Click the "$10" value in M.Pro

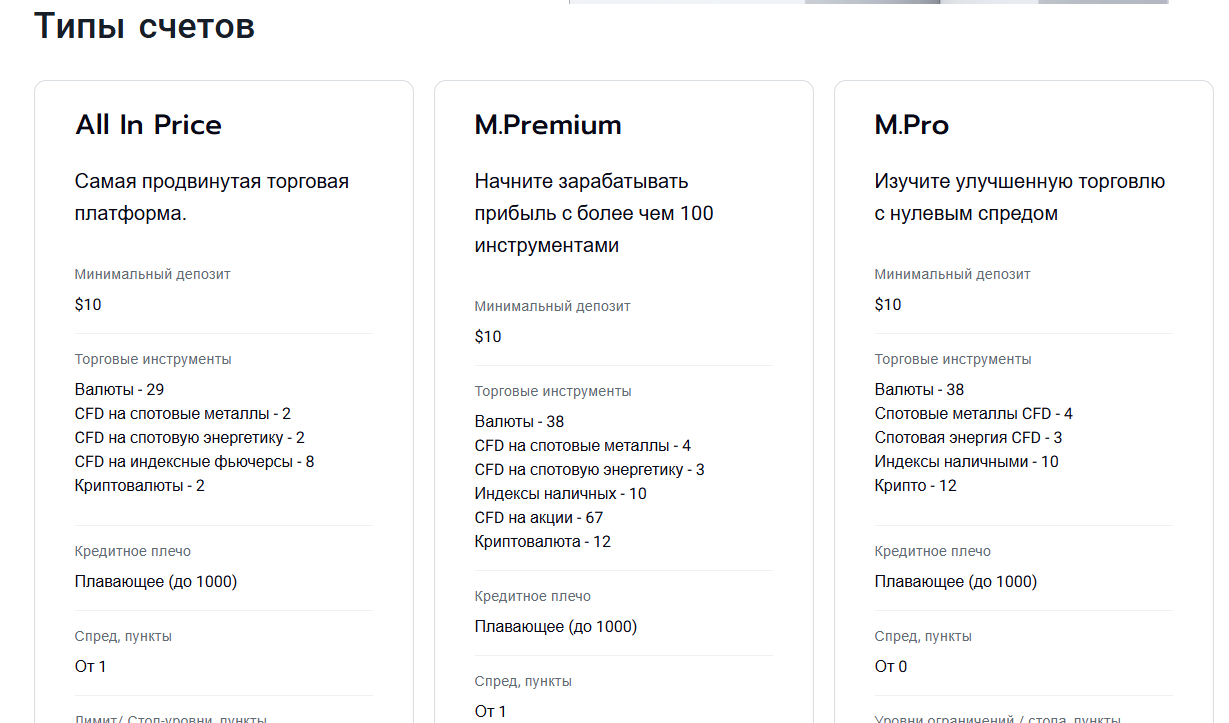click(x=888, y=304)
